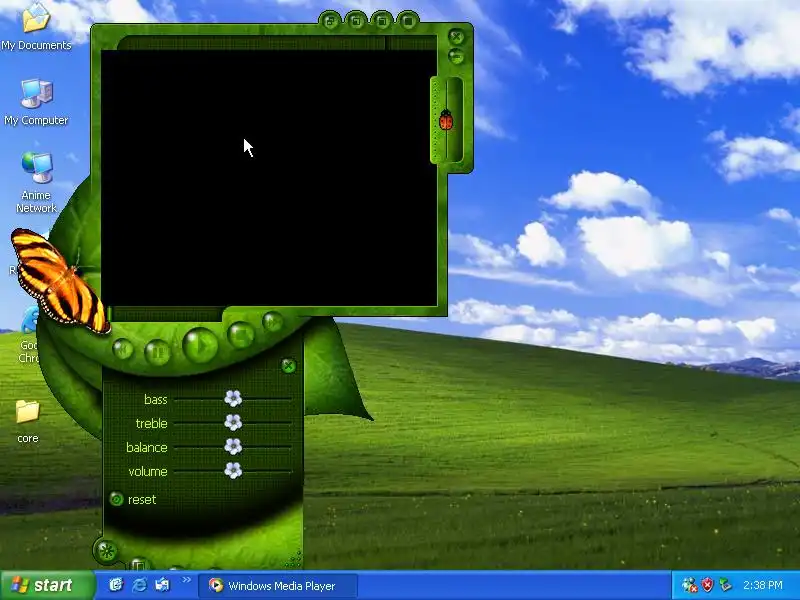Activate the Windows Media Player taskbar button
This screenshot has height=600, width=800.
[x=278, y=586]
